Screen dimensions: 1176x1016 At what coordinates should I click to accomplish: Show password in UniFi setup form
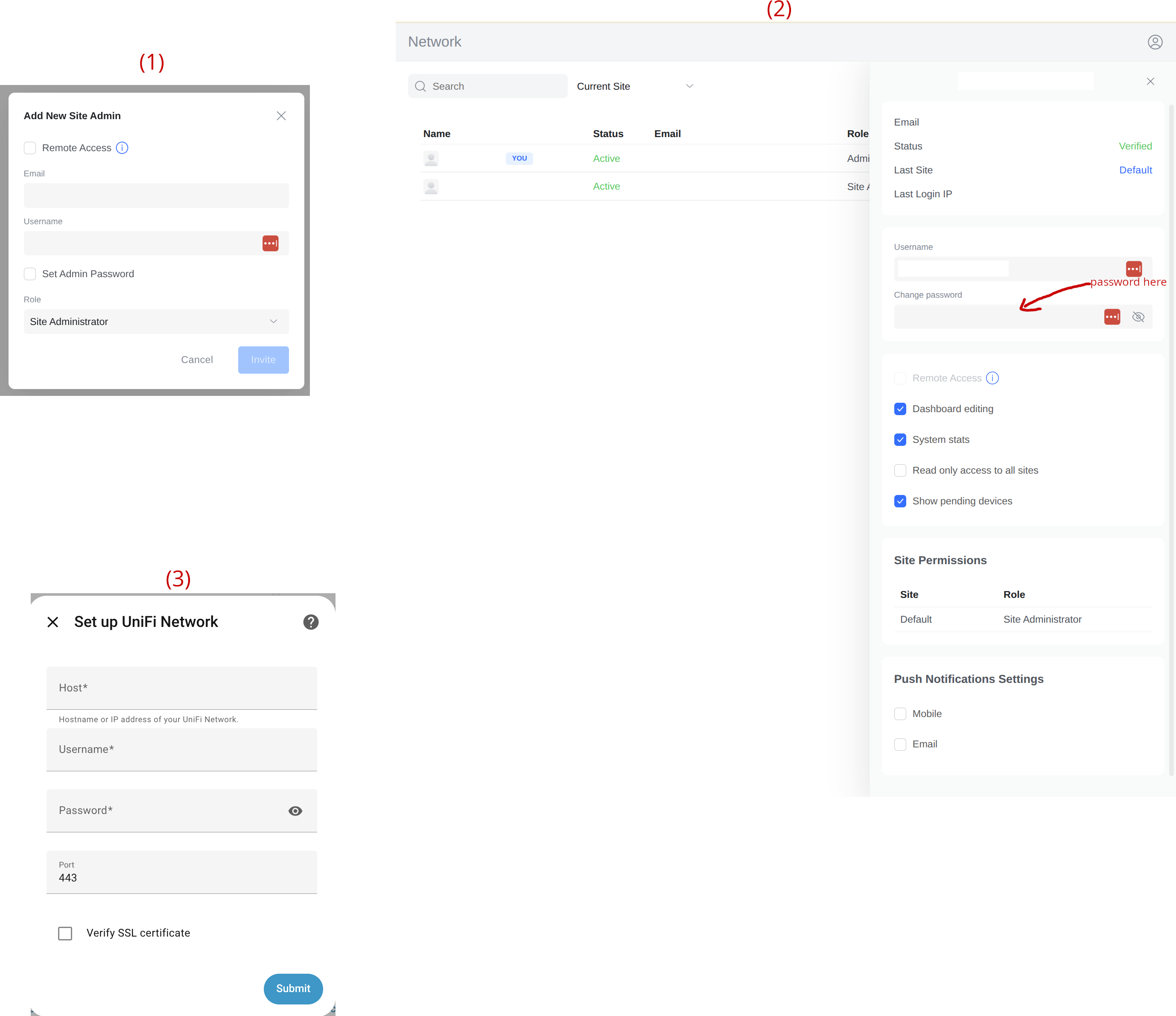(x=295, y=811)
